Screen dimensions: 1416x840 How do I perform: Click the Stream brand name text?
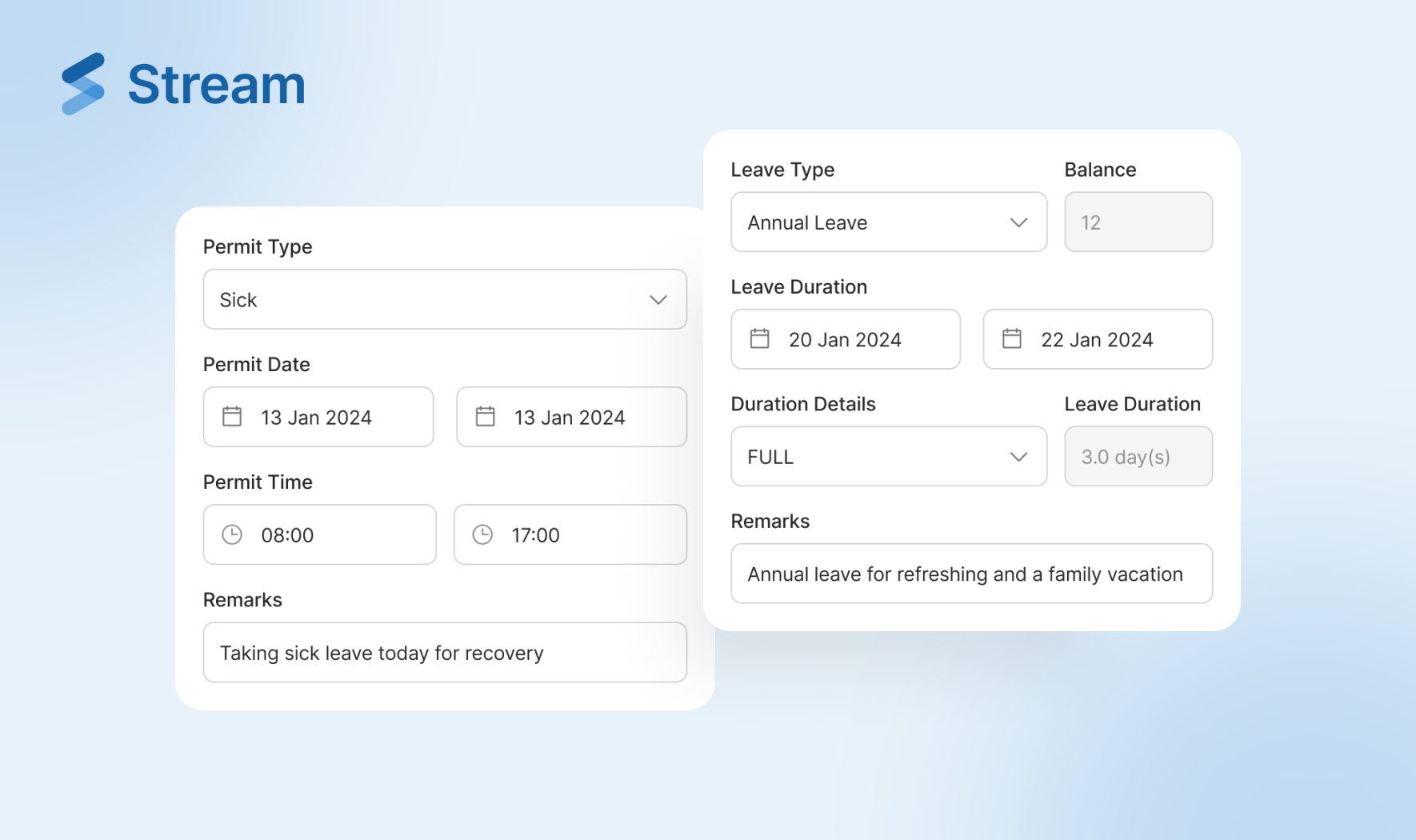(217, 85)
